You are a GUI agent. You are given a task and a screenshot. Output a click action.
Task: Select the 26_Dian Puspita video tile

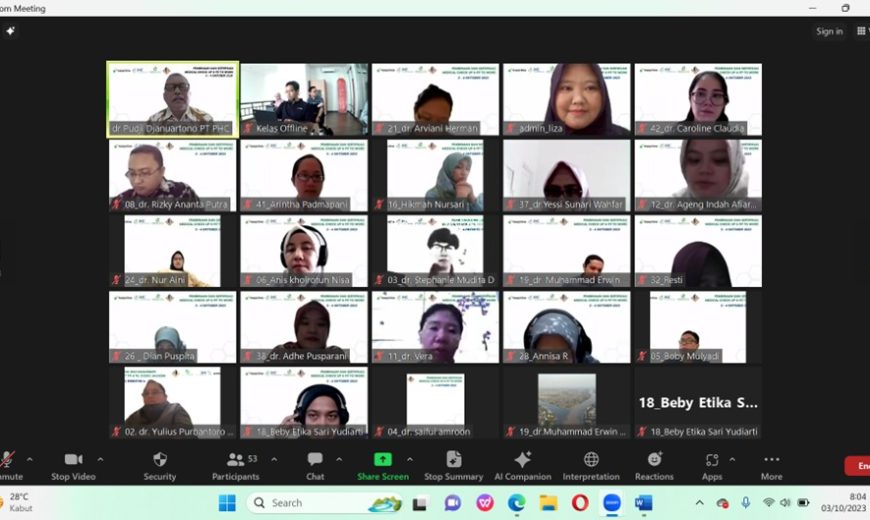[173, 327]
